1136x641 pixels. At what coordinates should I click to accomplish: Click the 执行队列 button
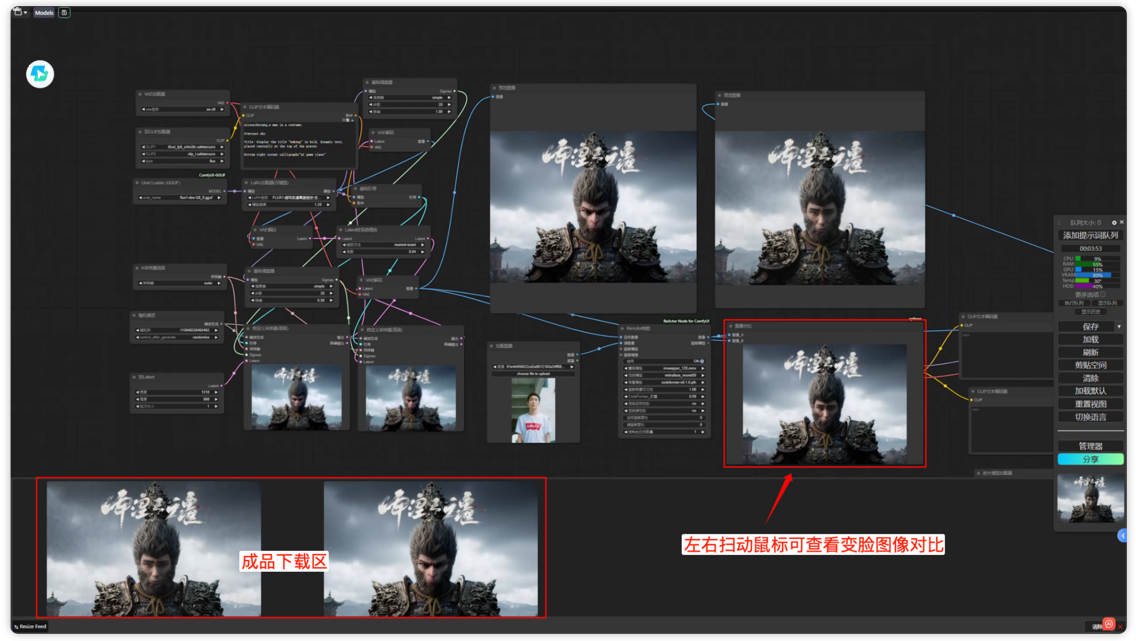(x=1074, y=303)
